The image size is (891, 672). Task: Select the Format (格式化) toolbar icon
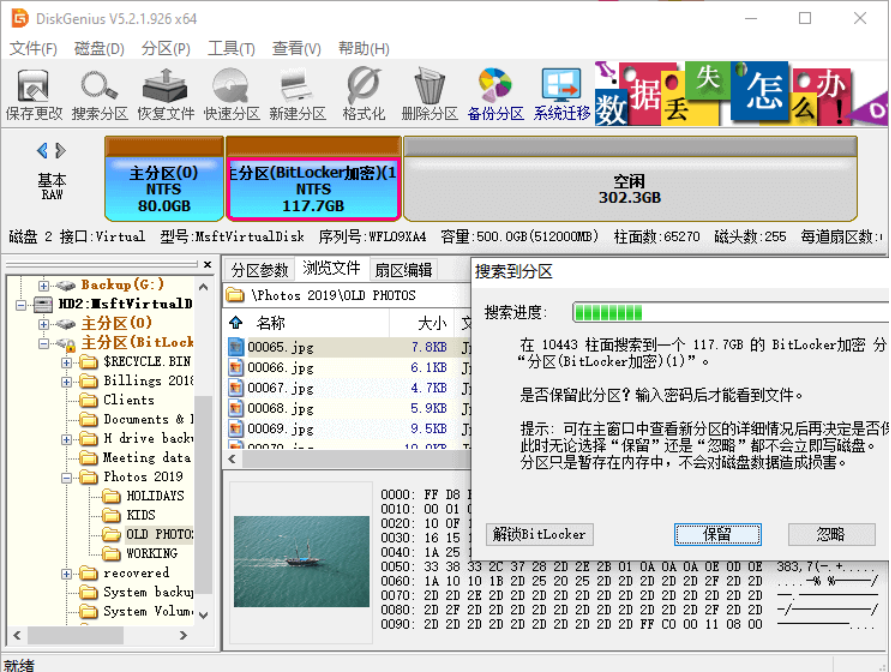[364, 94]
